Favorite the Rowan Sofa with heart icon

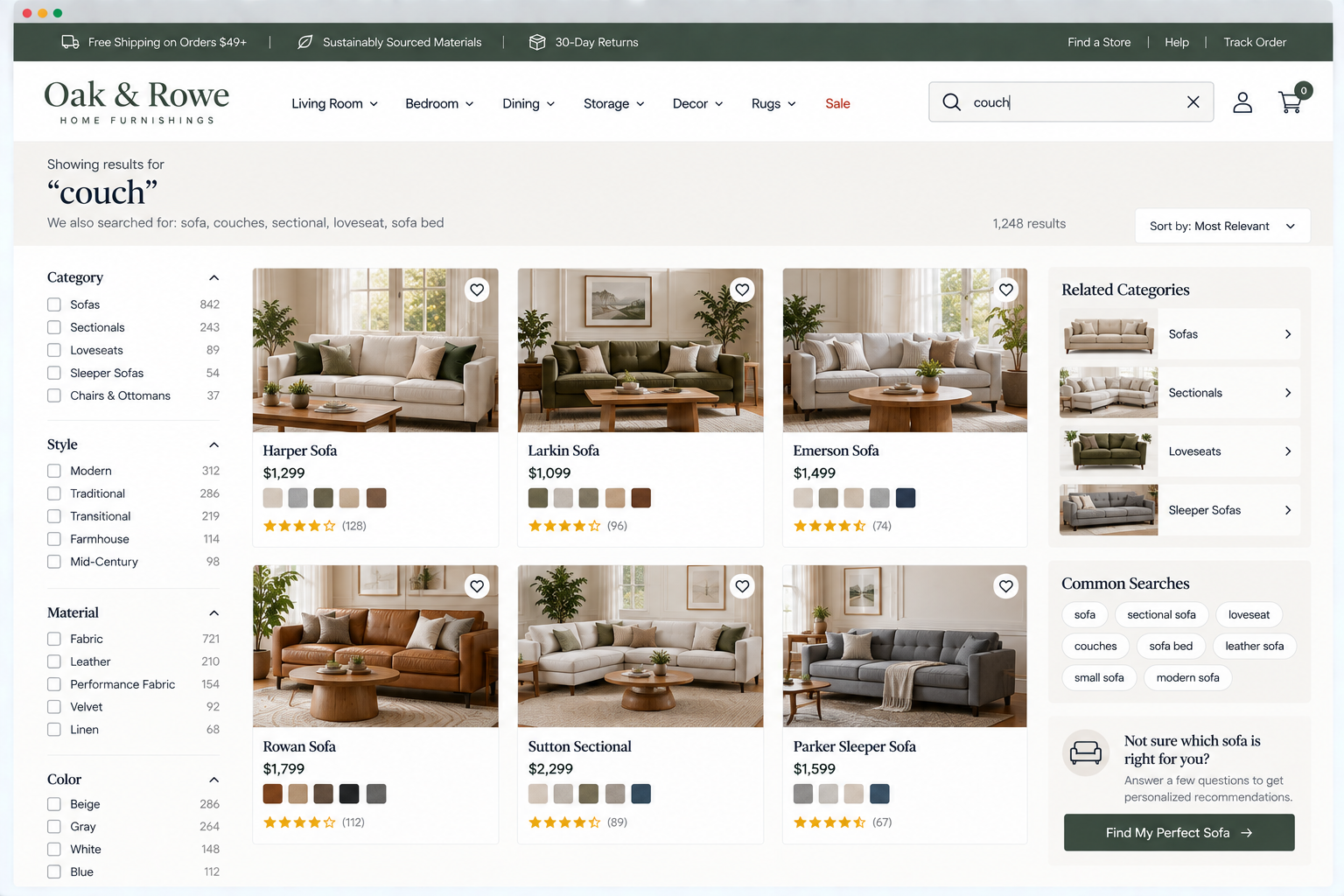pyautogui.click(x=477, y=586)
